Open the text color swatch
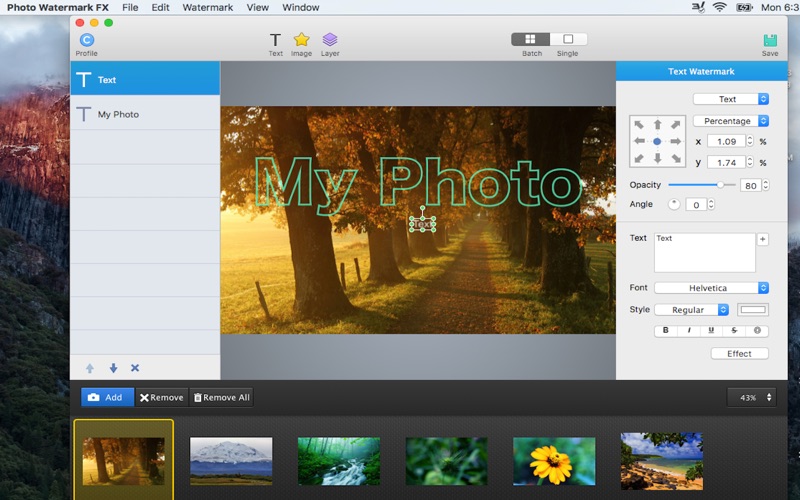The width and height of the screenshot is (800, 500). pos(753,310)
